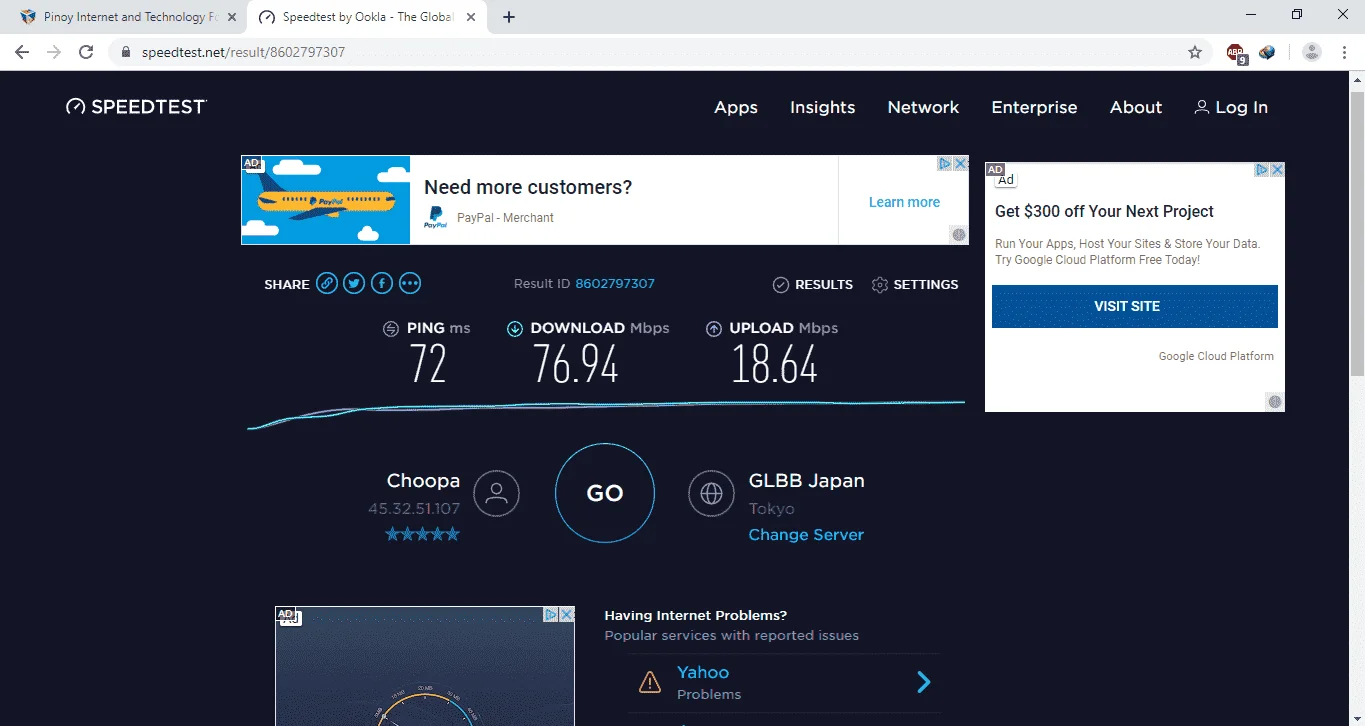Viewport: 1365px width, 726px height.
Task: Click the GLBB Japan server globe icon
Action: pyautogui.click(x=712, y=493)
